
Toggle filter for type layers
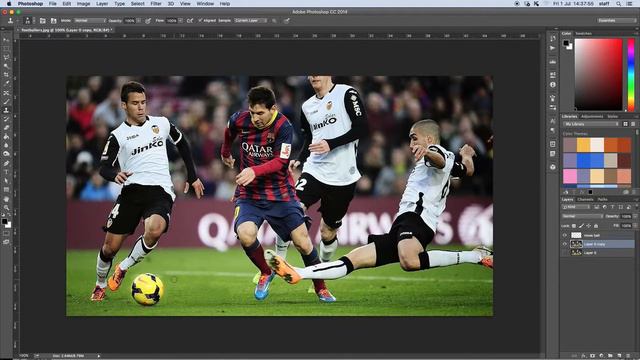click(612, 207)
